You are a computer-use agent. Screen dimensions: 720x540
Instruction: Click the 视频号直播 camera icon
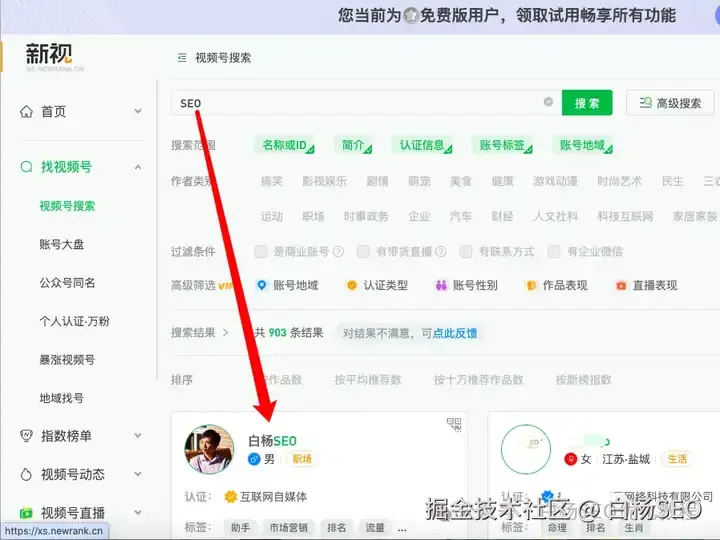pyautogui.click(x=27, y=512)
